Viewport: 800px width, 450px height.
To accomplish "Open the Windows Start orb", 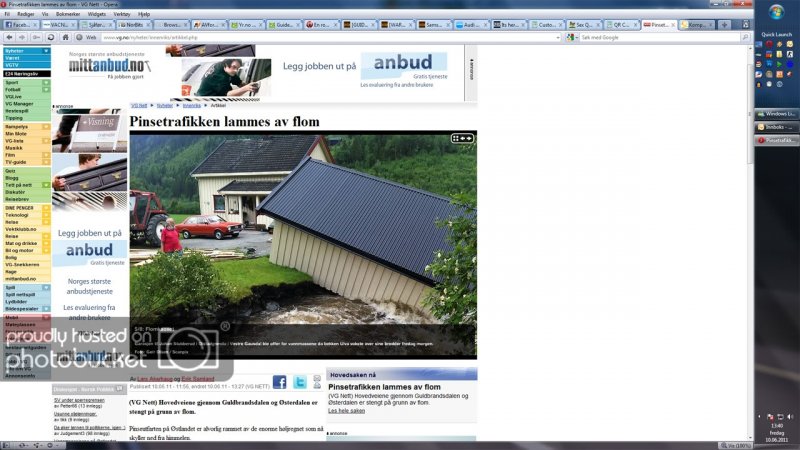I will coord(776,12).
